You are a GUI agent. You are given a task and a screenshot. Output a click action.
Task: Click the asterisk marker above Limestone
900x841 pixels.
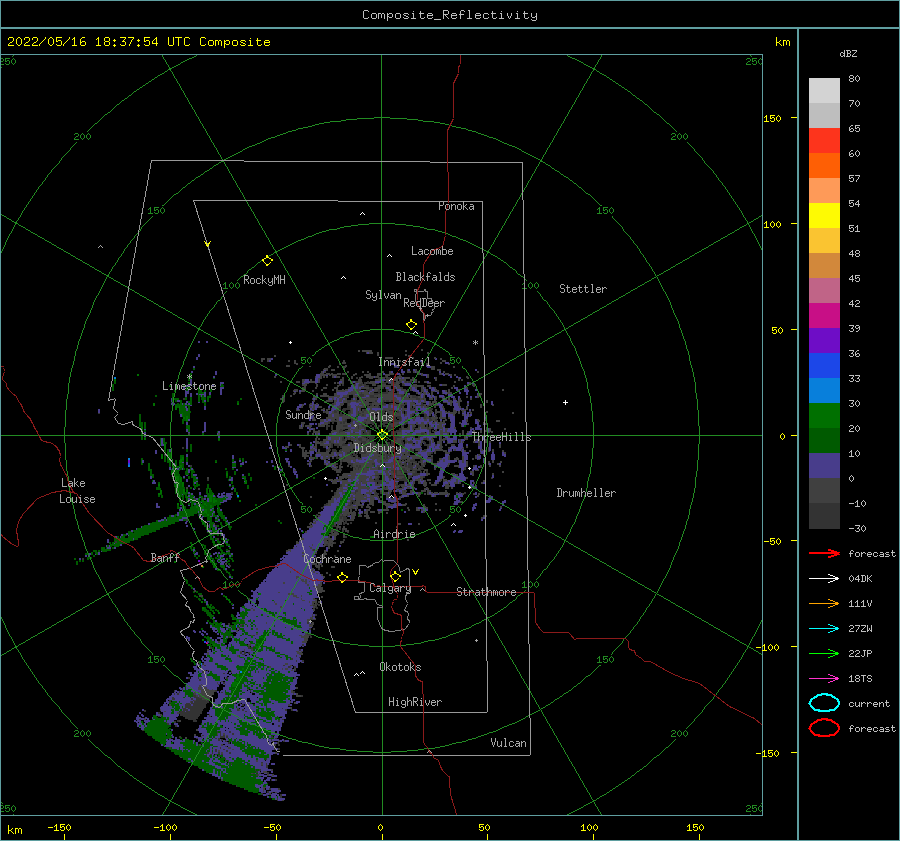click(x=189, y=377)
